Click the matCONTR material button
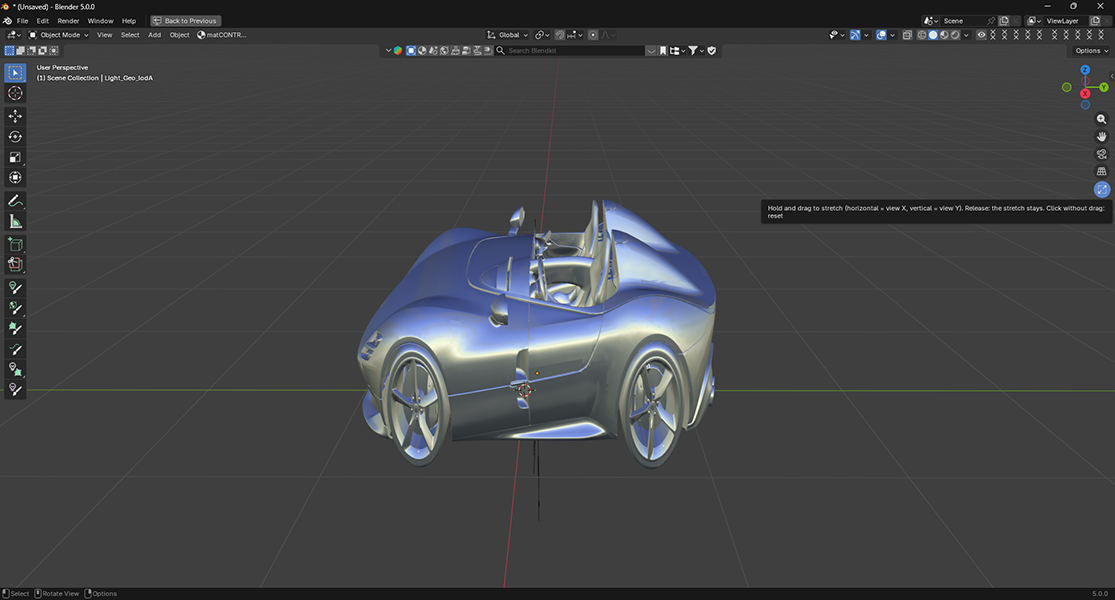 coord(222,35)
